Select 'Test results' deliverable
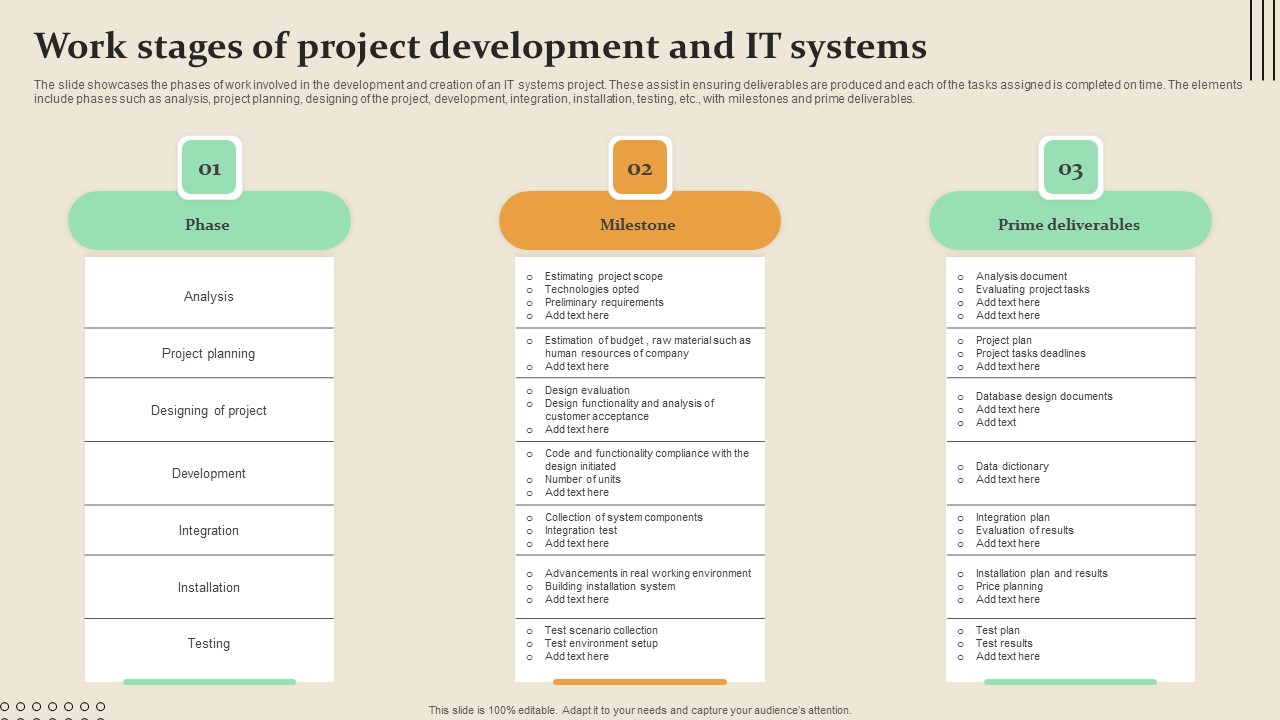Screen dimensions: 1280x720 (x=1004, y=643)
